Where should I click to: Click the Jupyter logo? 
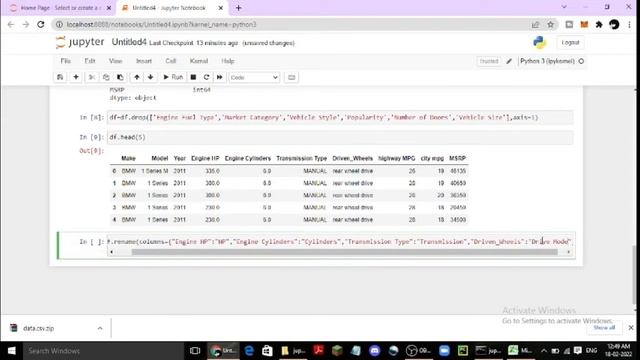pos(80,42)
